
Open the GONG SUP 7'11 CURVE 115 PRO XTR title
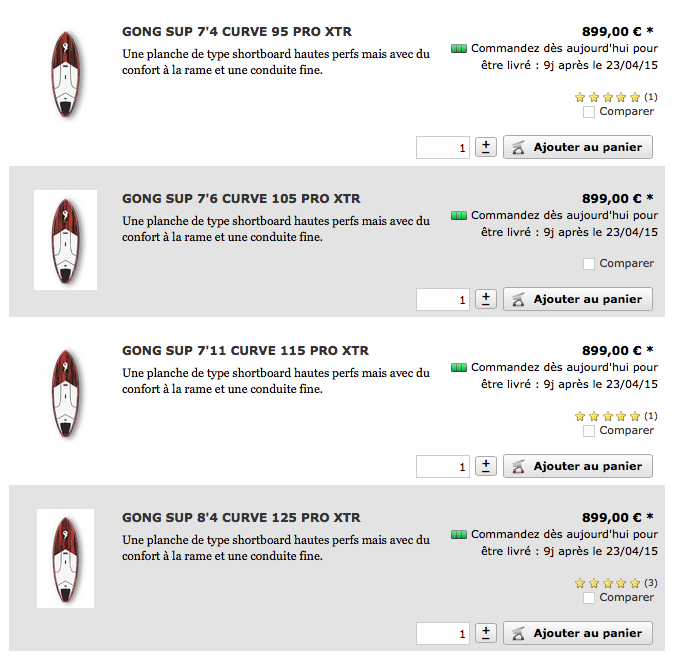pyautogui.click(x=245, y=350)
